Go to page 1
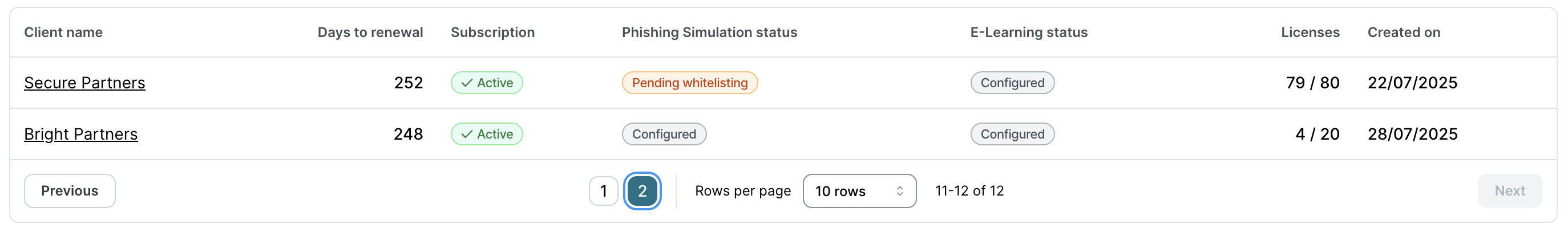 point(603,191)
